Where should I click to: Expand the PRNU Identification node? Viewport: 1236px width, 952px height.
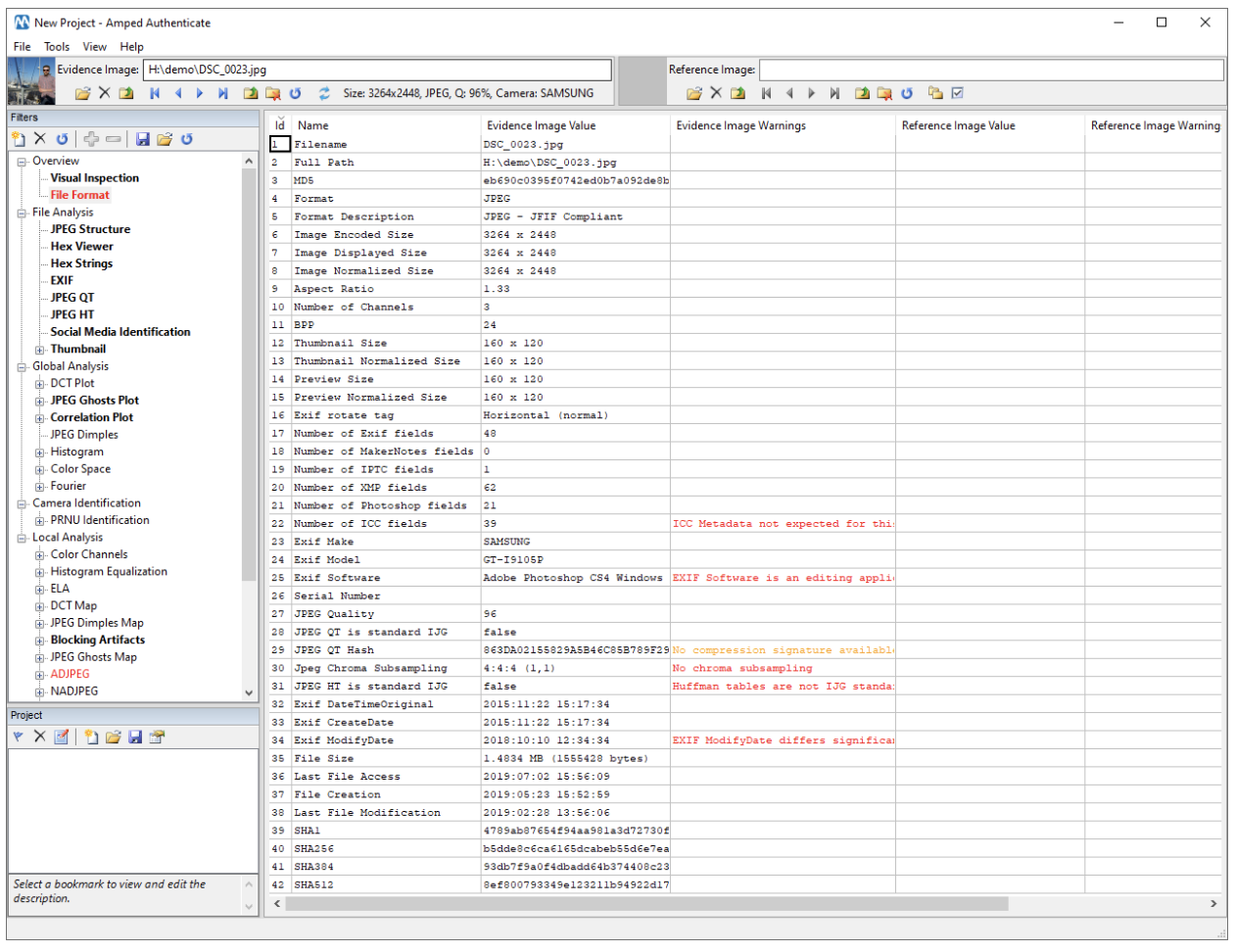[40, 521]
